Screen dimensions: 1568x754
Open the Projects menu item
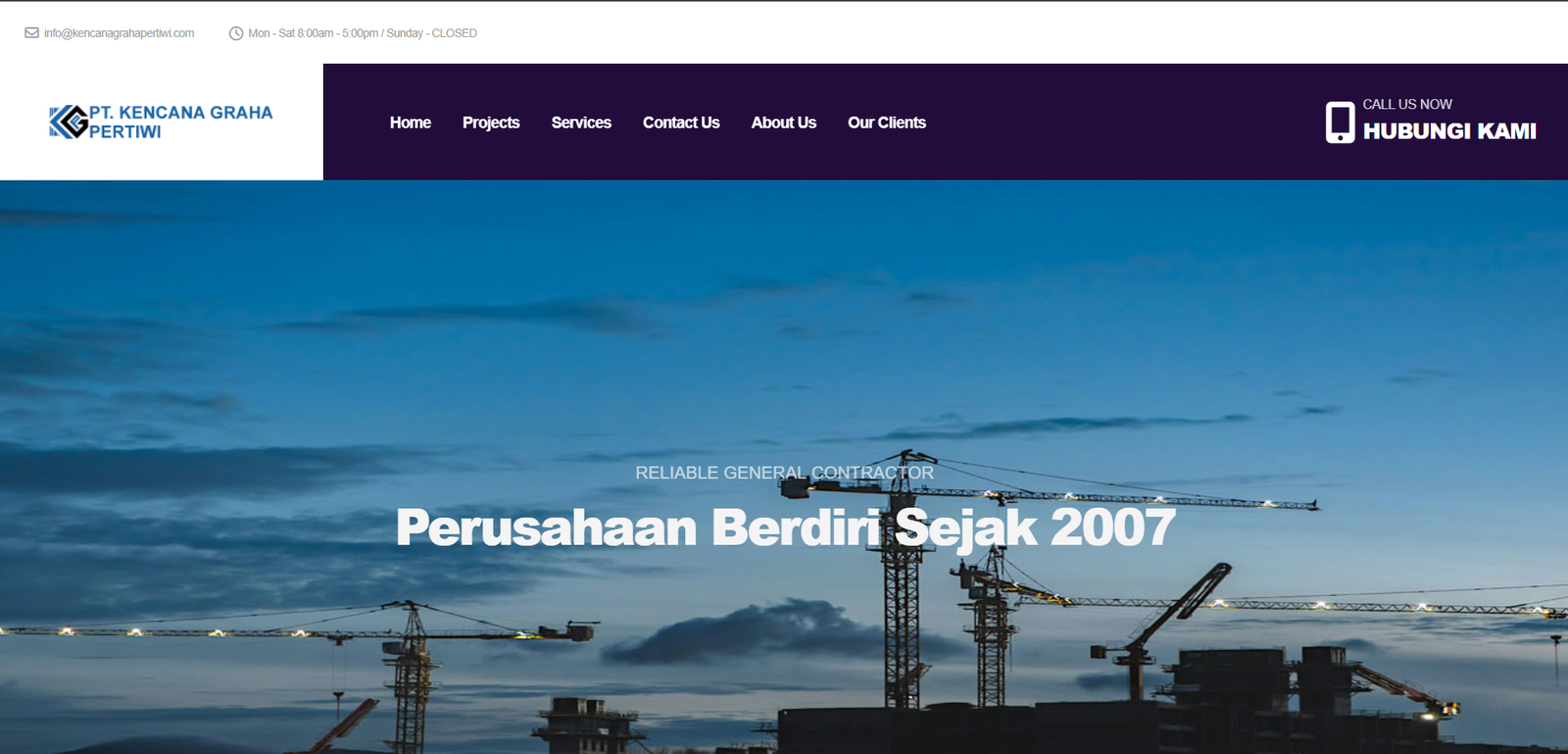tap(491, 123)
